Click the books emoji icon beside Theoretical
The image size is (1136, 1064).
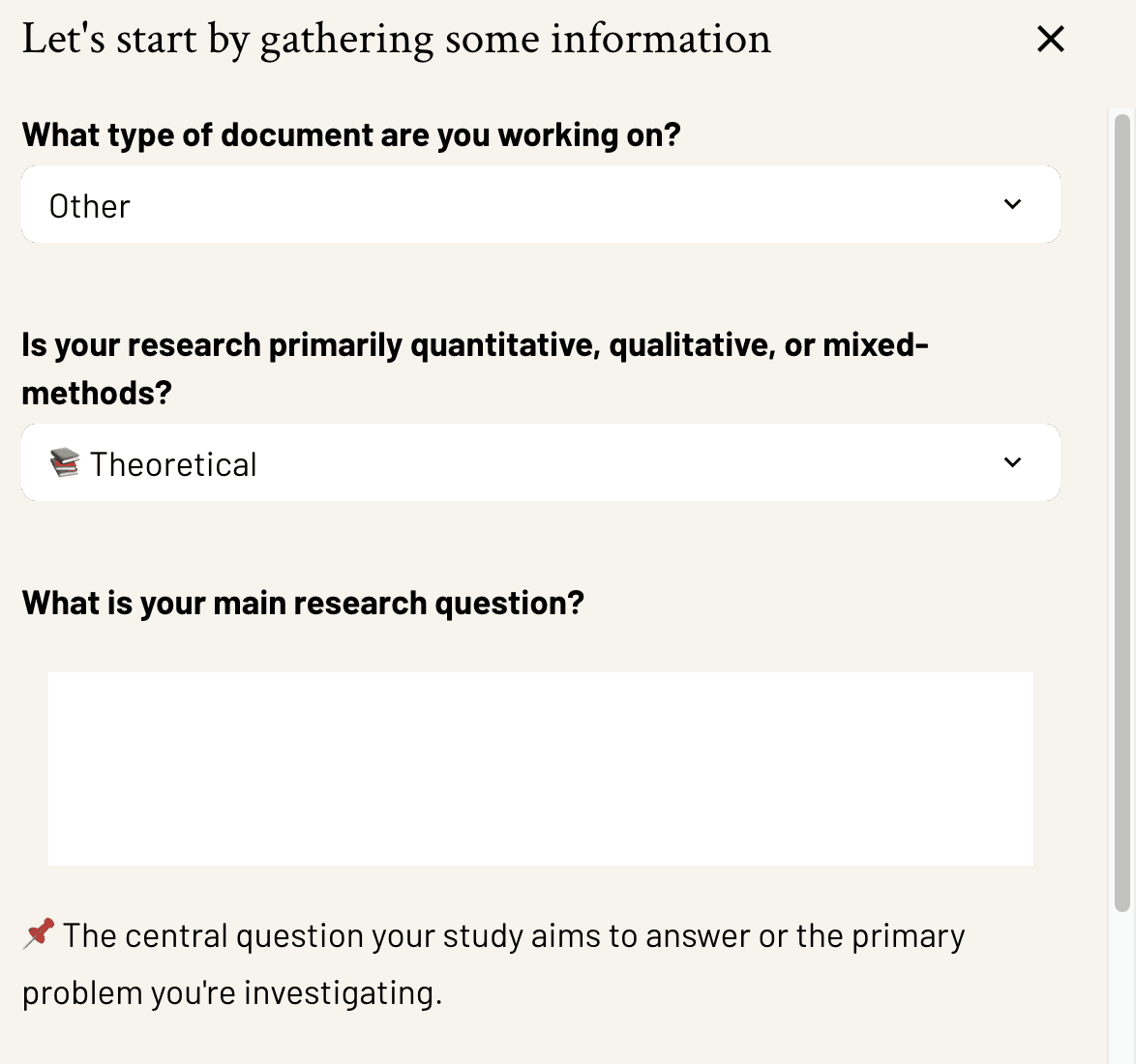pos(65,462)
